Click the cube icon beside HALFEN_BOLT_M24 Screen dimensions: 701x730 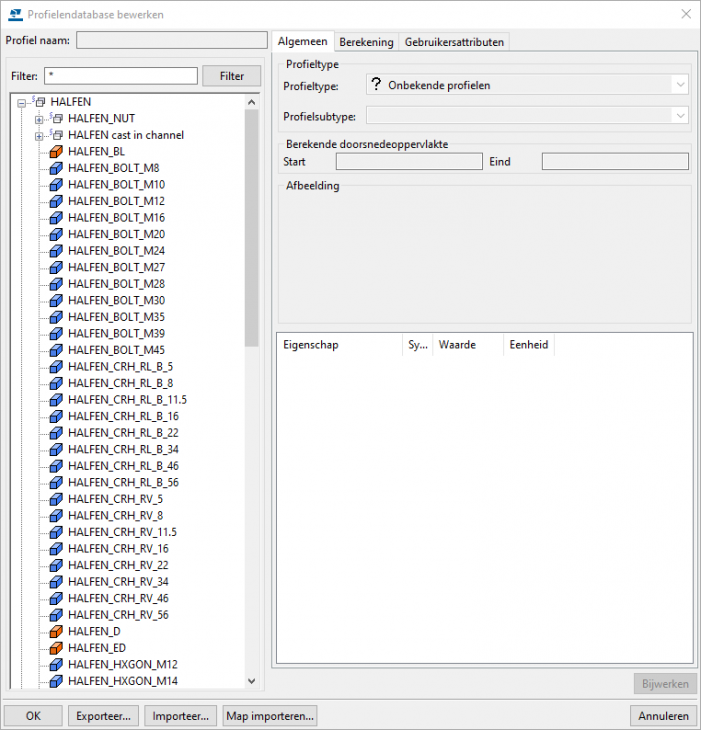tap(56, 251)
